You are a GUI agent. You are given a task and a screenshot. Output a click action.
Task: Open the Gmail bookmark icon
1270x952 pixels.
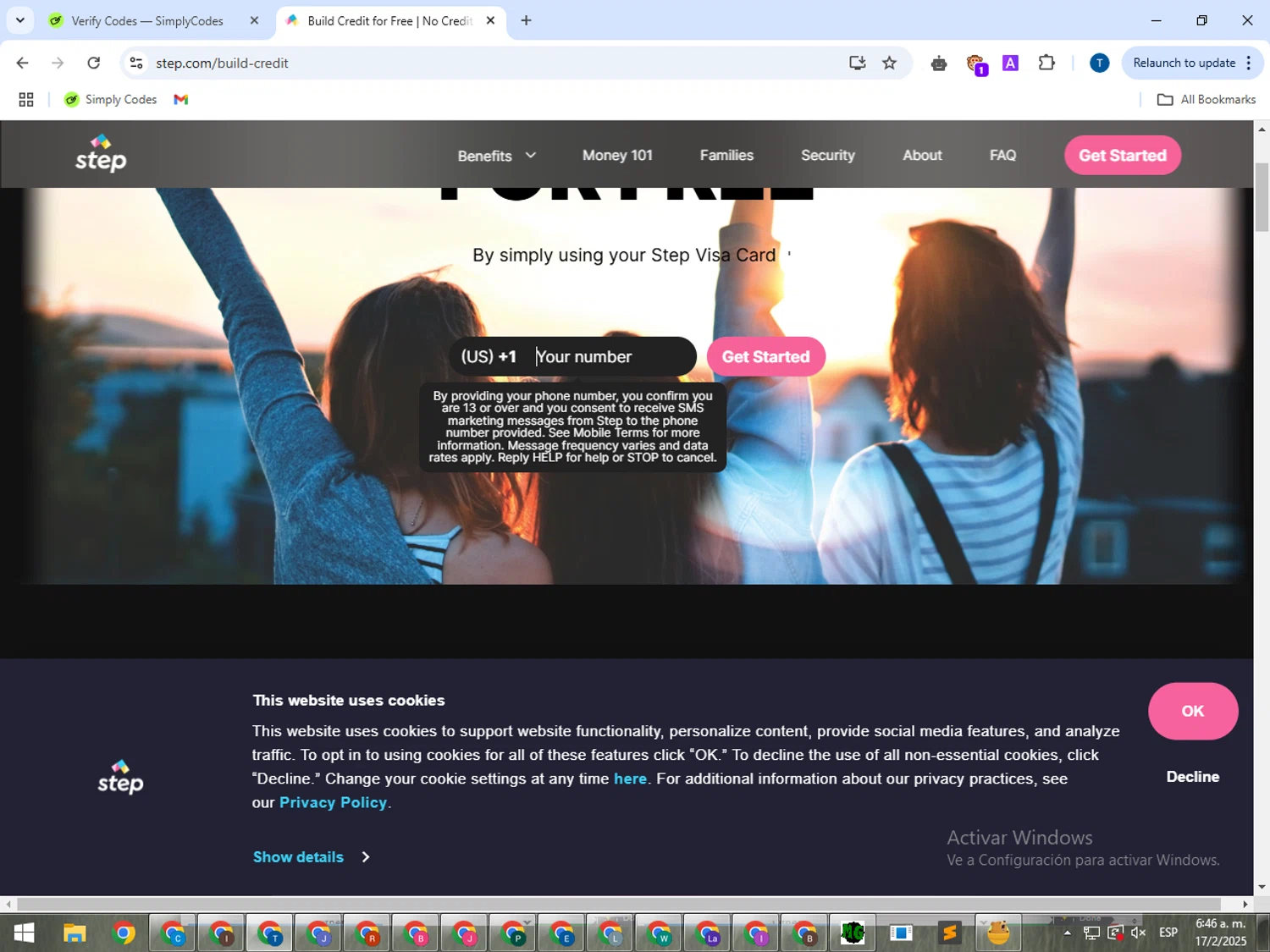(x=180, y=99)
